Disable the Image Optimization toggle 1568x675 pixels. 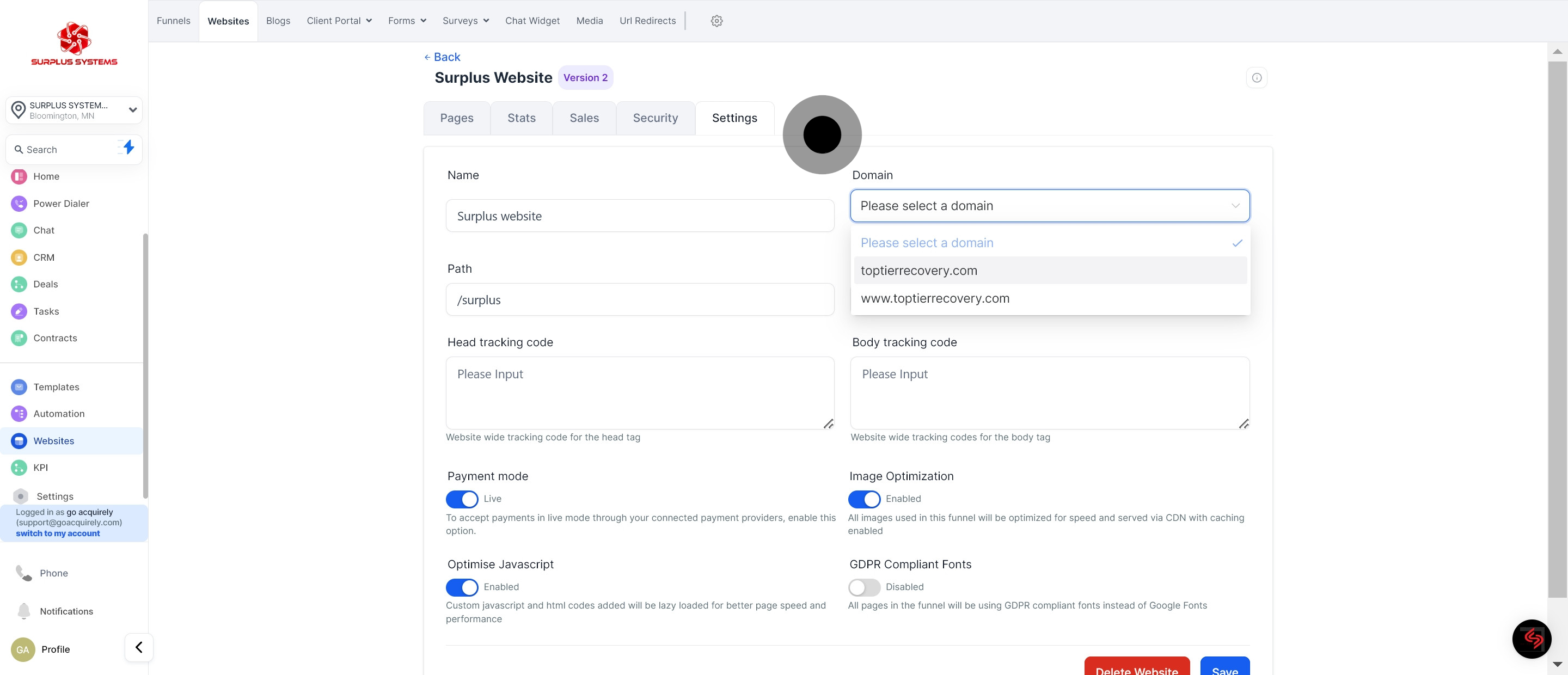tap(863, 499)
